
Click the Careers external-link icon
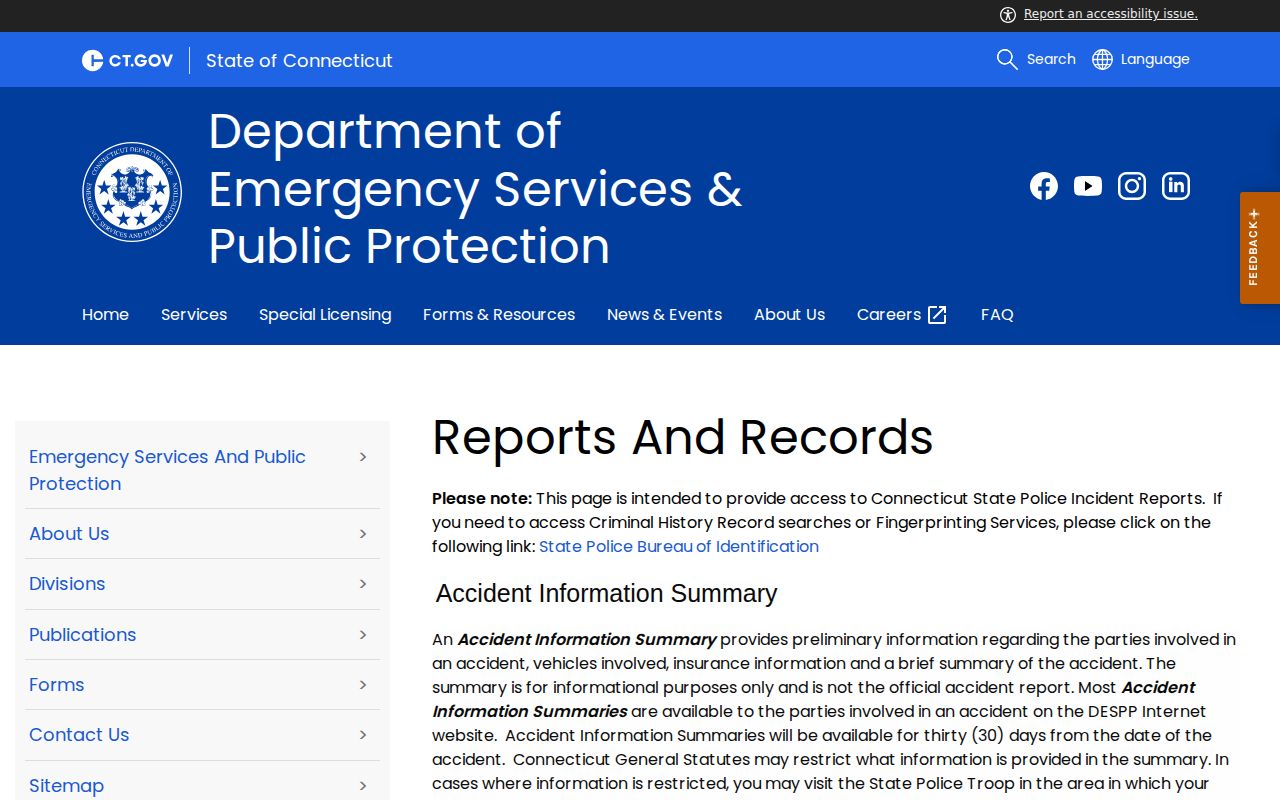pos(937,315)
